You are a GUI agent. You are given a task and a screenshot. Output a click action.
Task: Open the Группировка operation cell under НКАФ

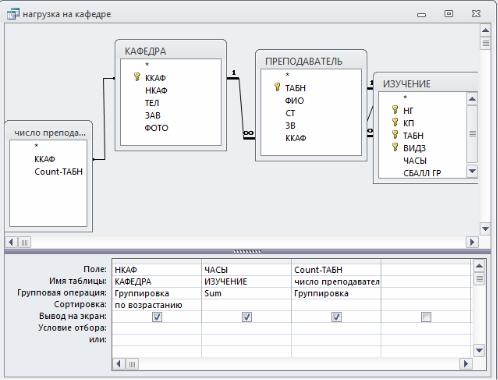coord(157,293)
